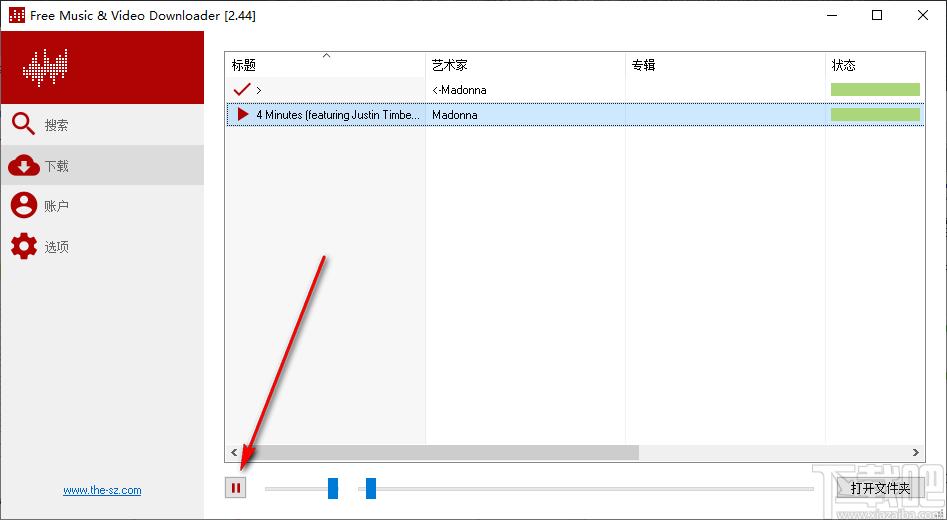Click the green status bar of <-Madonna row
Viewport: 947px width, 520px height.
875,89
